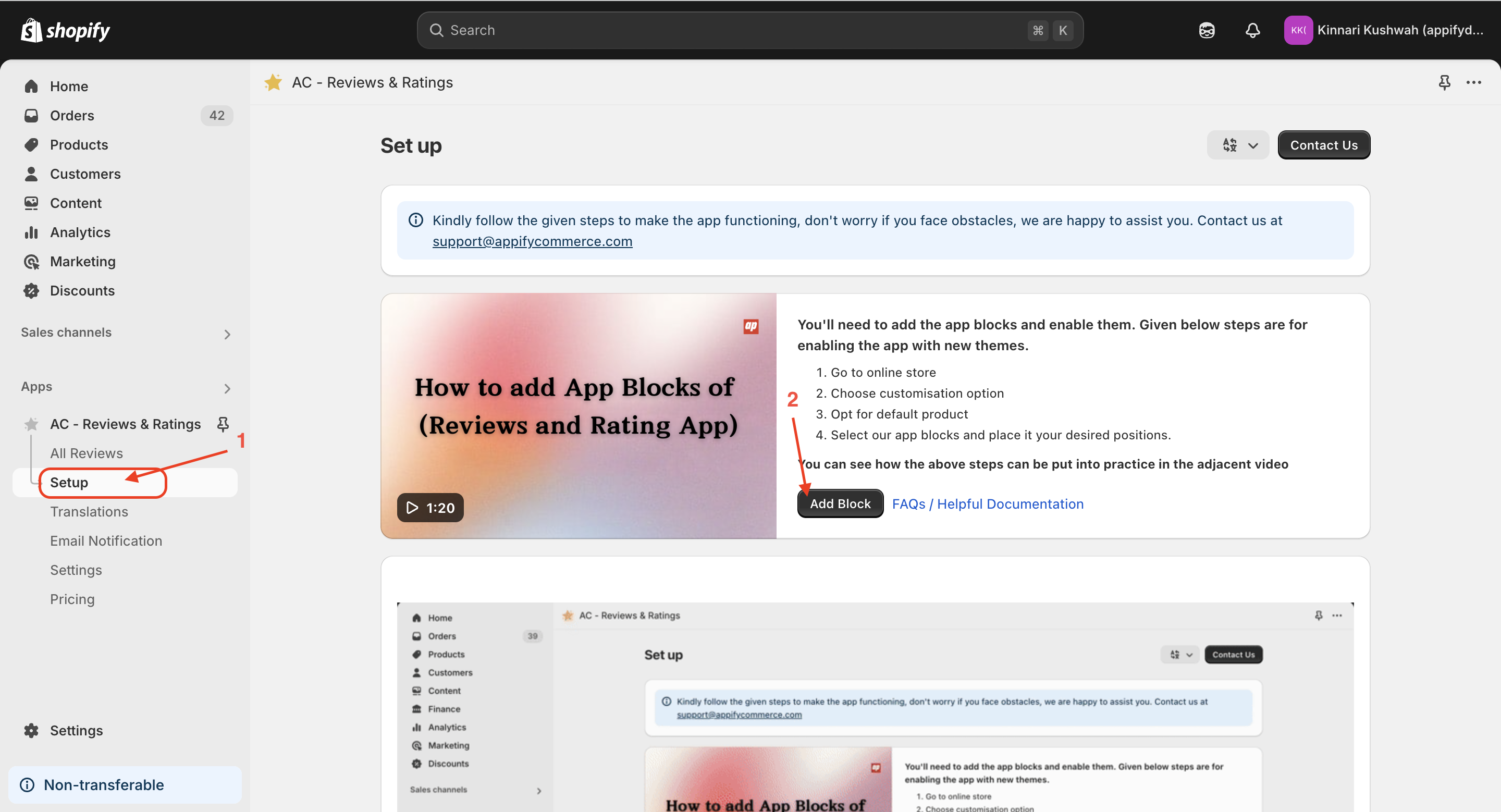Click the Add Block button
This screenshot has width=1501, height=812.
[840, 503]
